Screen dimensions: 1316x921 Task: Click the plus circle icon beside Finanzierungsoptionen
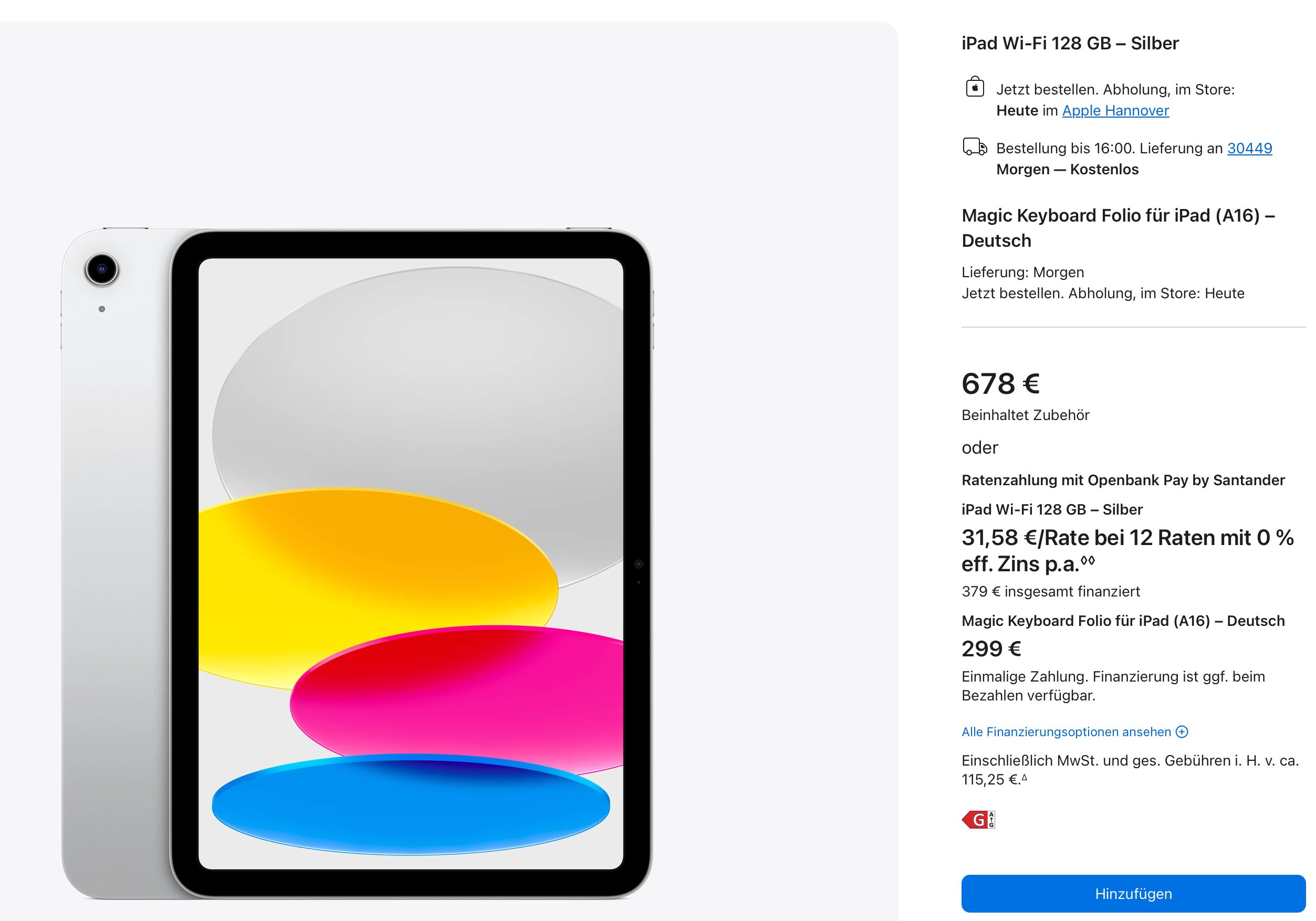[x=1182, y=732]
